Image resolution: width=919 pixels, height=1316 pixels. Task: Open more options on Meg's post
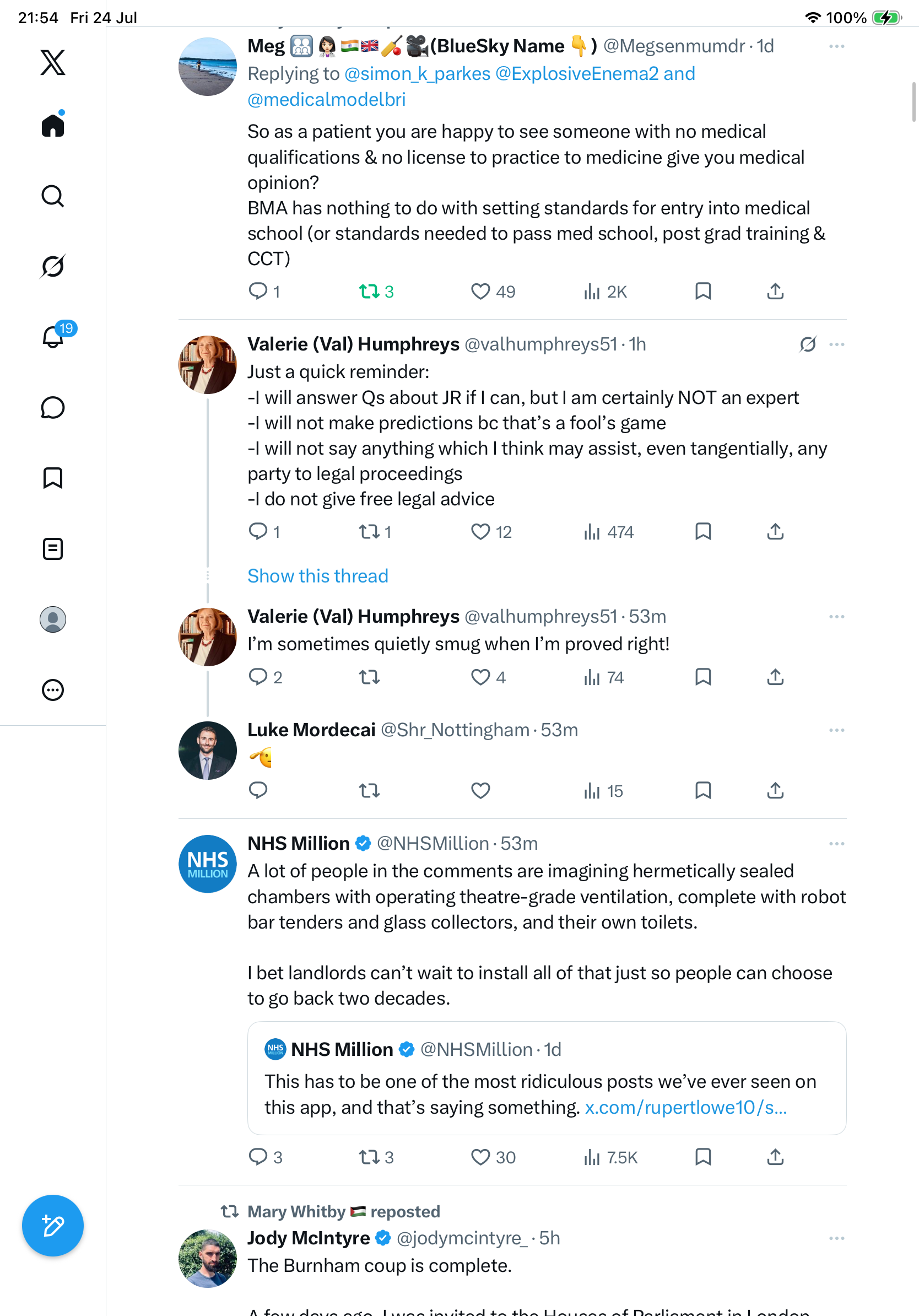pyautogui.click(x=836, y=46)
